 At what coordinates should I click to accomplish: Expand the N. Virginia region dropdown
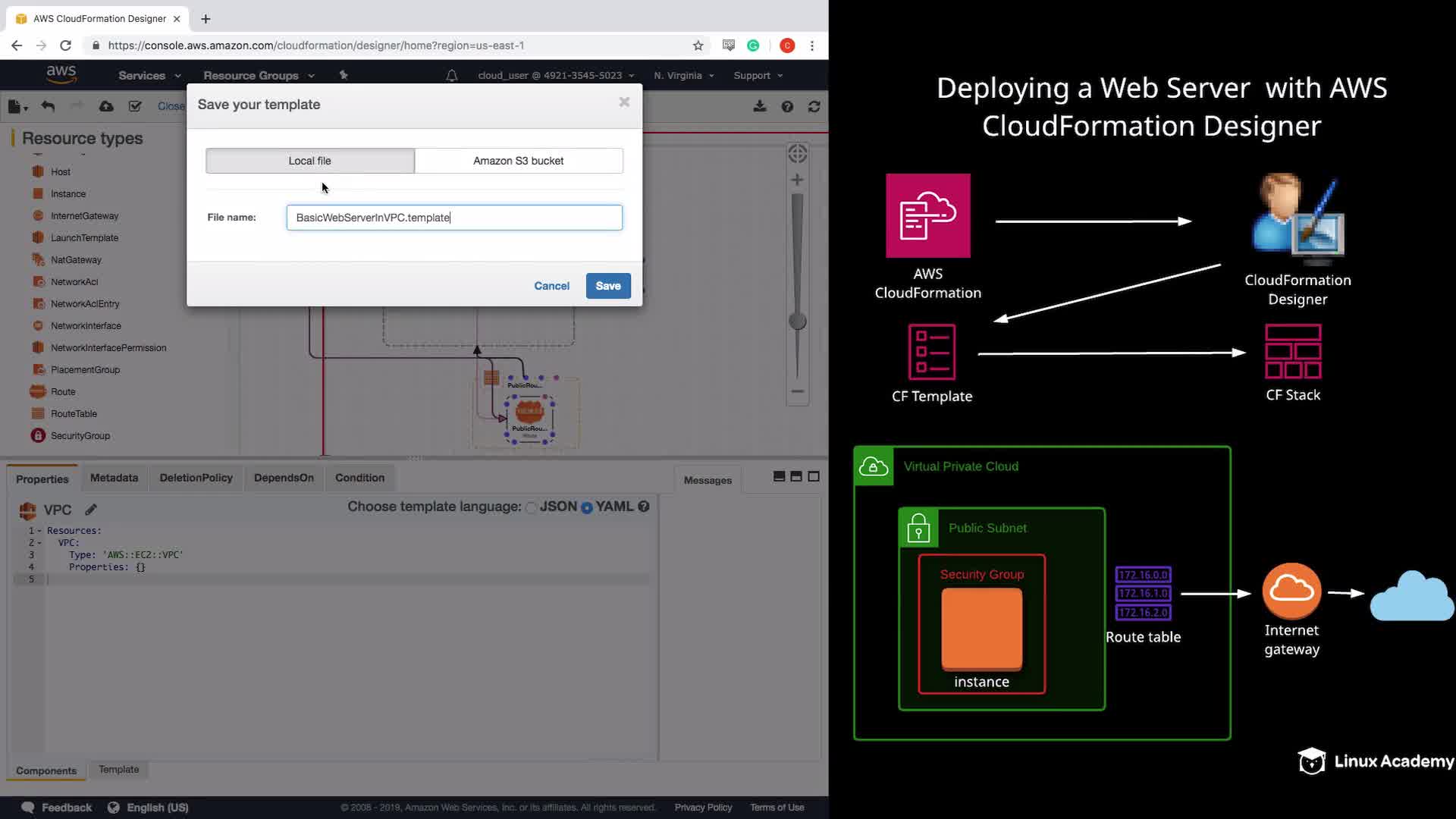click(683, 75)
